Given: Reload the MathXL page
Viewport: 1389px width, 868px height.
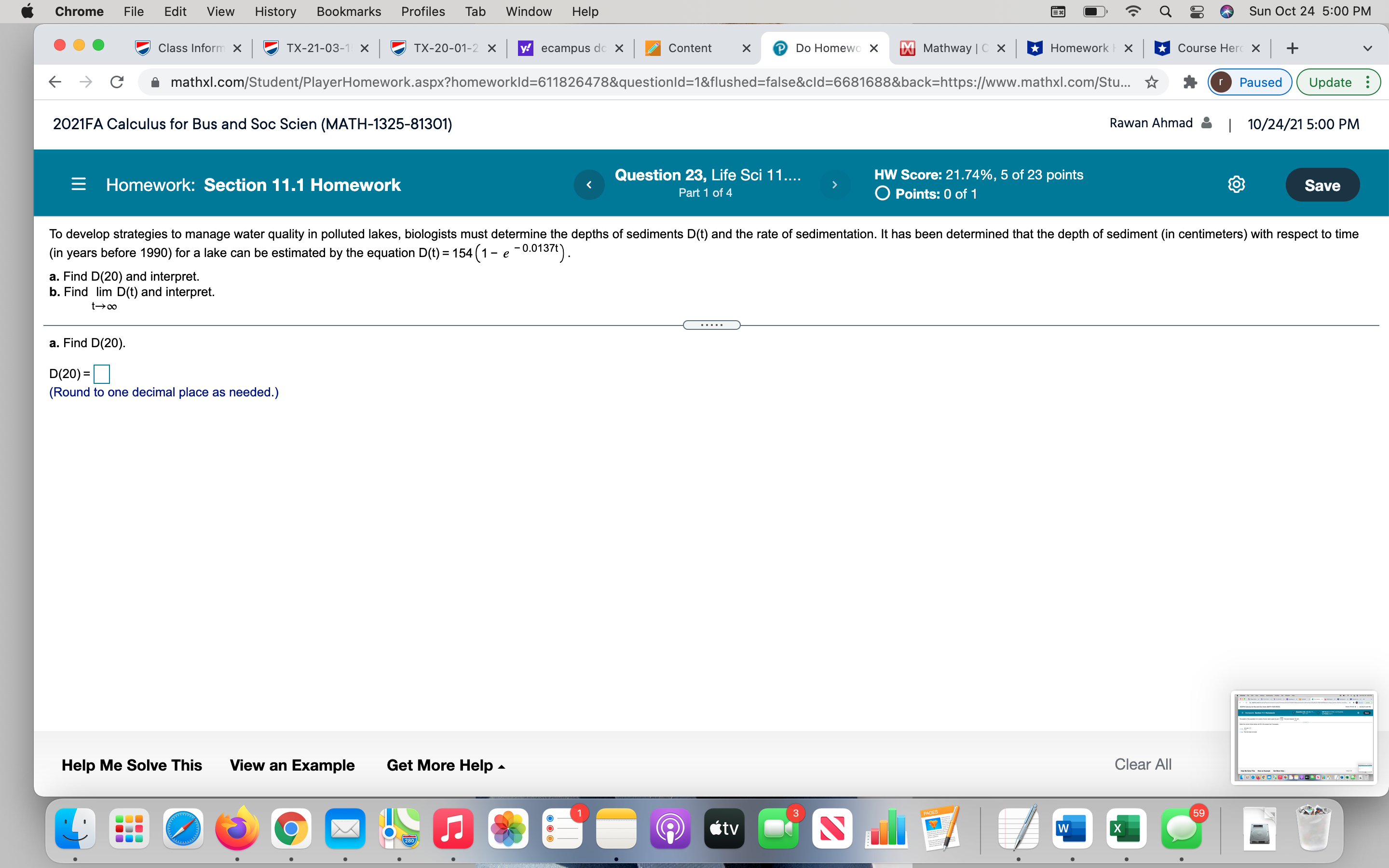Looking at the screenshot, I should click(117, 82).
